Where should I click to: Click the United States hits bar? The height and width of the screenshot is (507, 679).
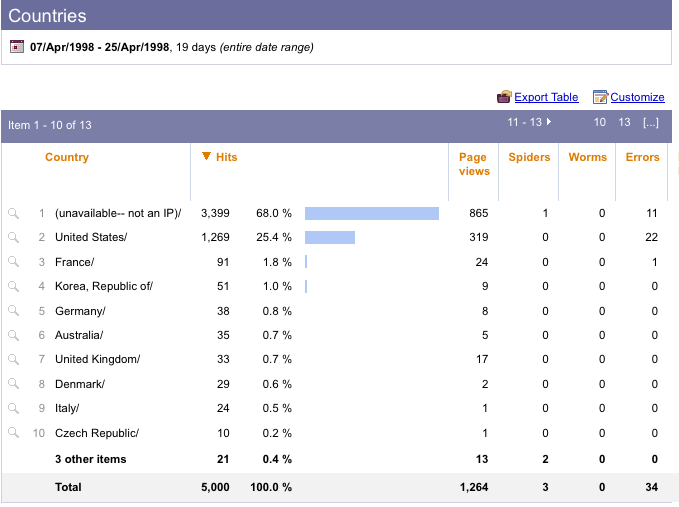click(x=330, y=237)
